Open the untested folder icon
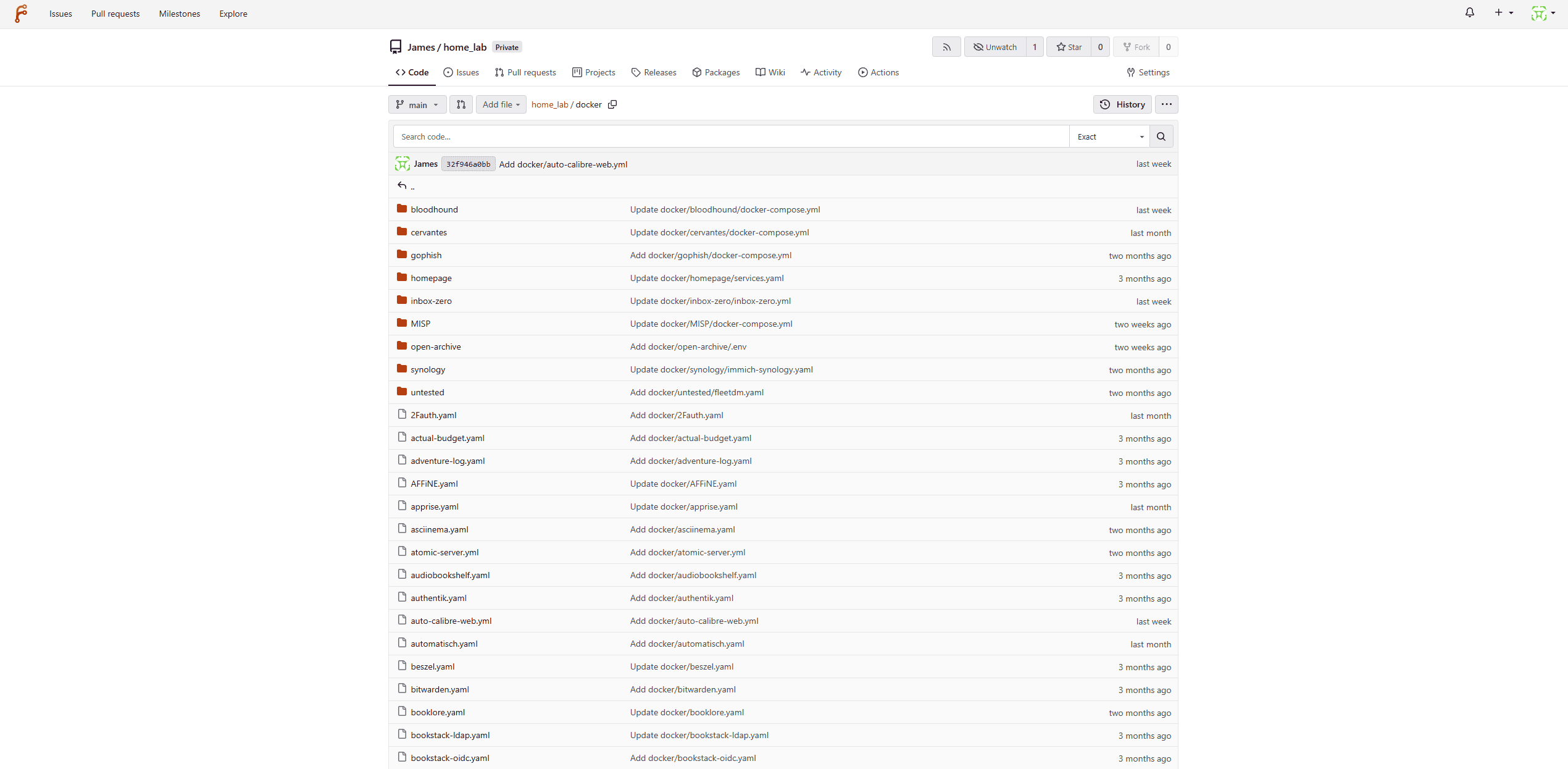Screen dimensions: 1568x769 pos(402,392)
